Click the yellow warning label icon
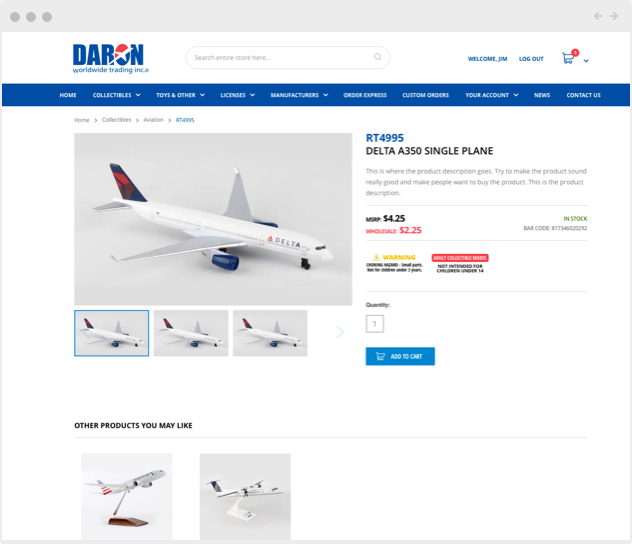This screenshot has height=544, width=632. pos(376,257)
